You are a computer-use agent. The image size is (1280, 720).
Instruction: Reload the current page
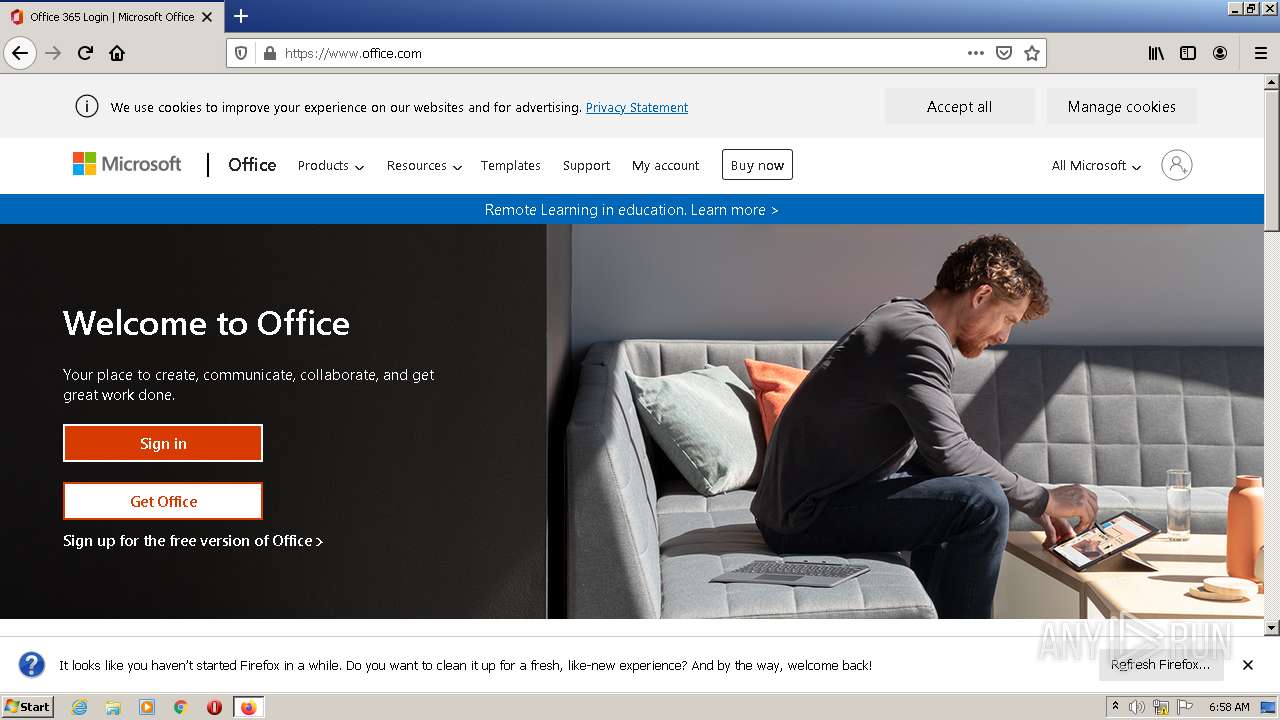[86, 53]
